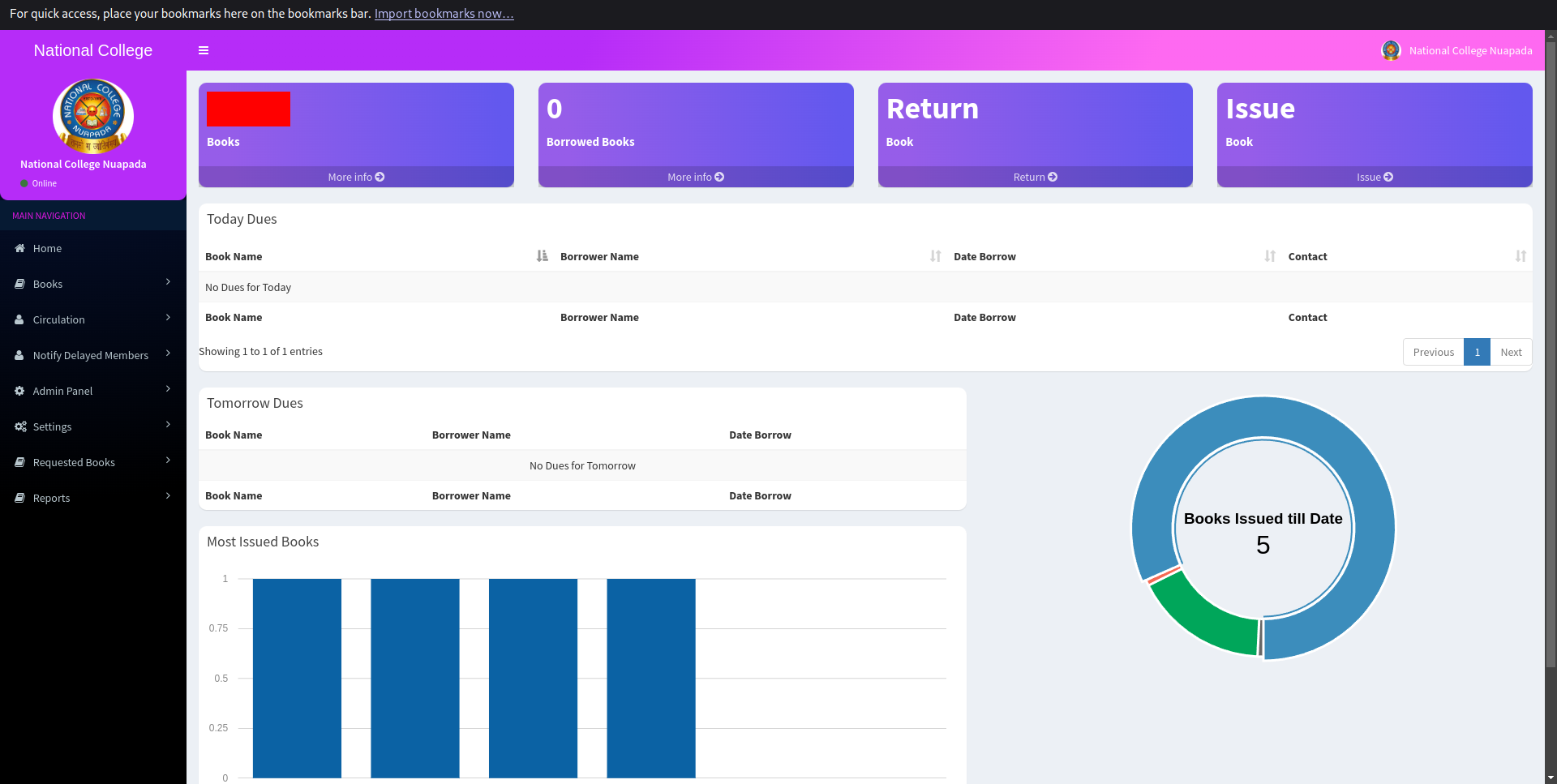1557x784 pixels.
Task: Click the Requested Books icon
Action: (19, 462)
